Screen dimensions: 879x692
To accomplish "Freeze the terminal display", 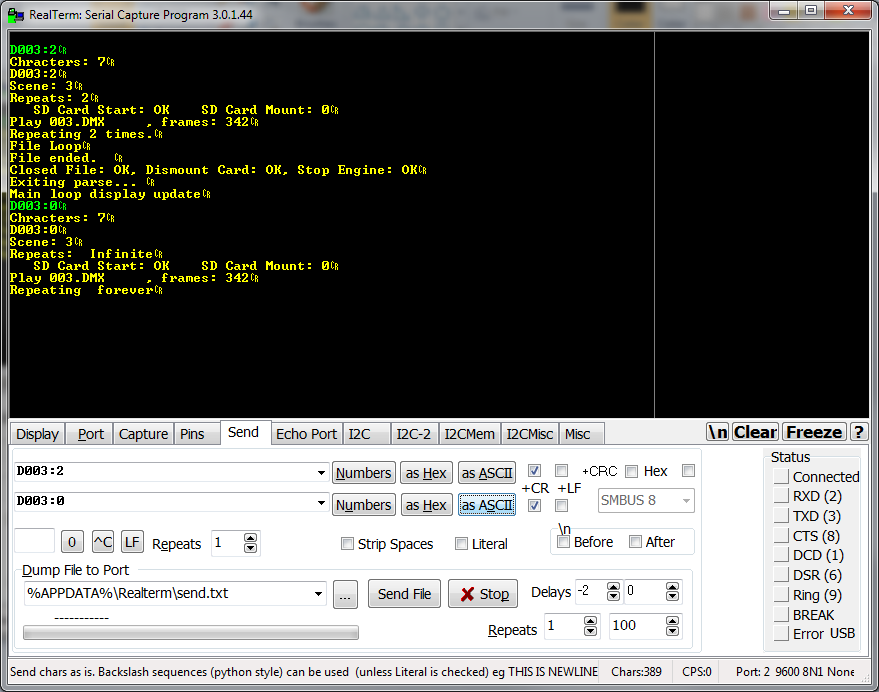I will tap(815, 432).
